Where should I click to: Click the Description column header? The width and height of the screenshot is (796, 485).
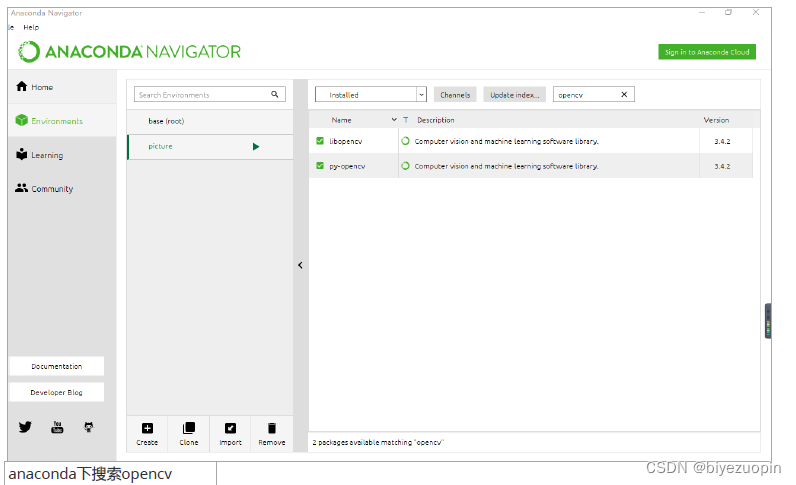point(436,120)
